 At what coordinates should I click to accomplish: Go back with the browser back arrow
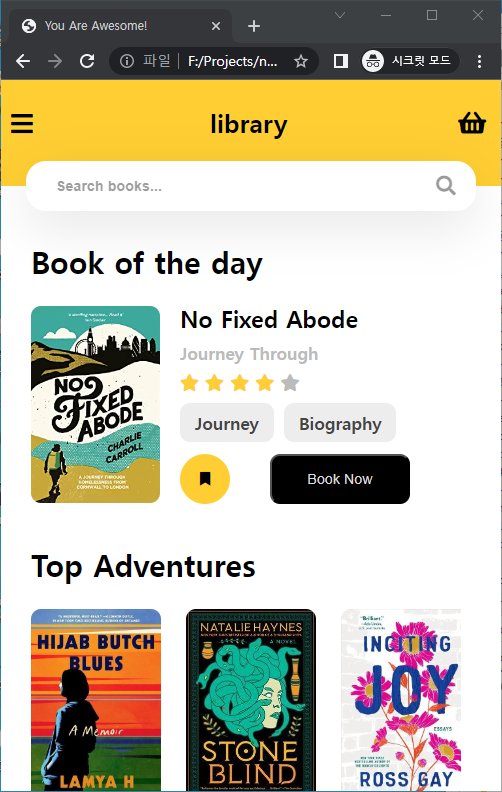point(23,61)
